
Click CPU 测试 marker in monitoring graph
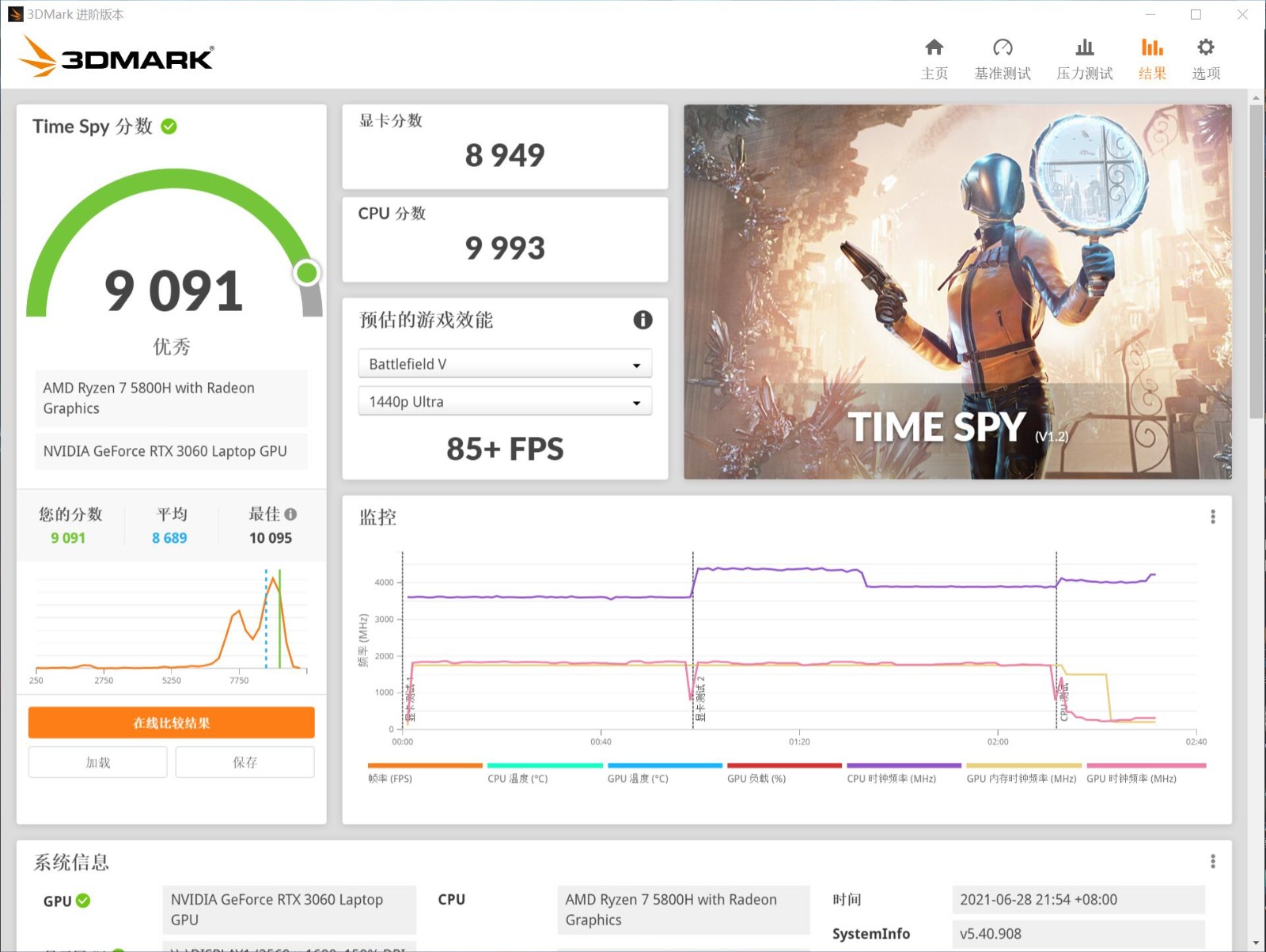point(1063,702)
